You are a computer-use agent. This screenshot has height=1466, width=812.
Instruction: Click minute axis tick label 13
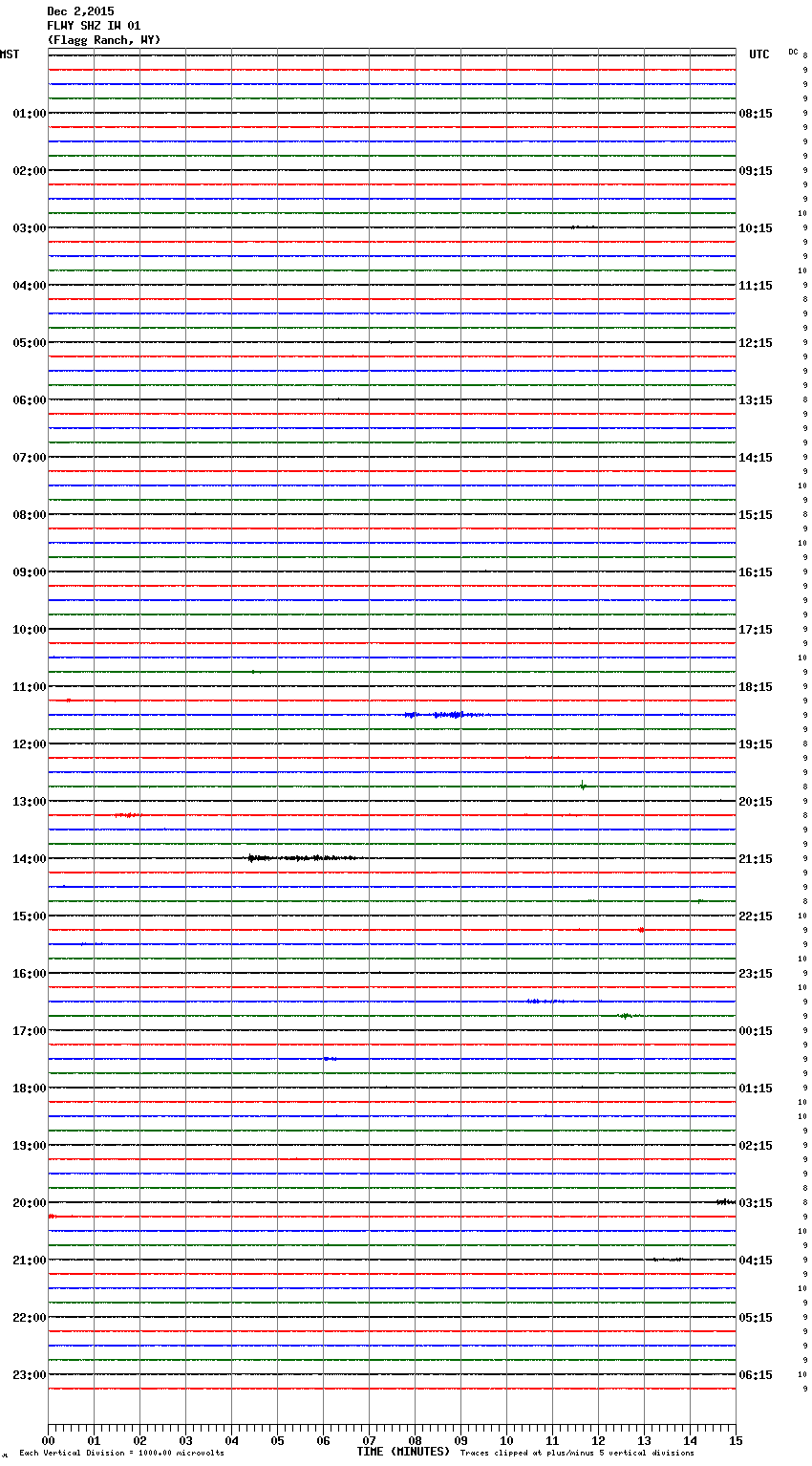coord(644,1440)
